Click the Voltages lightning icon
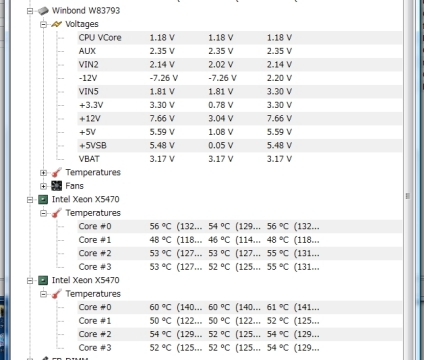The height and width of the screenshot is (360, 424). [57, 24]
